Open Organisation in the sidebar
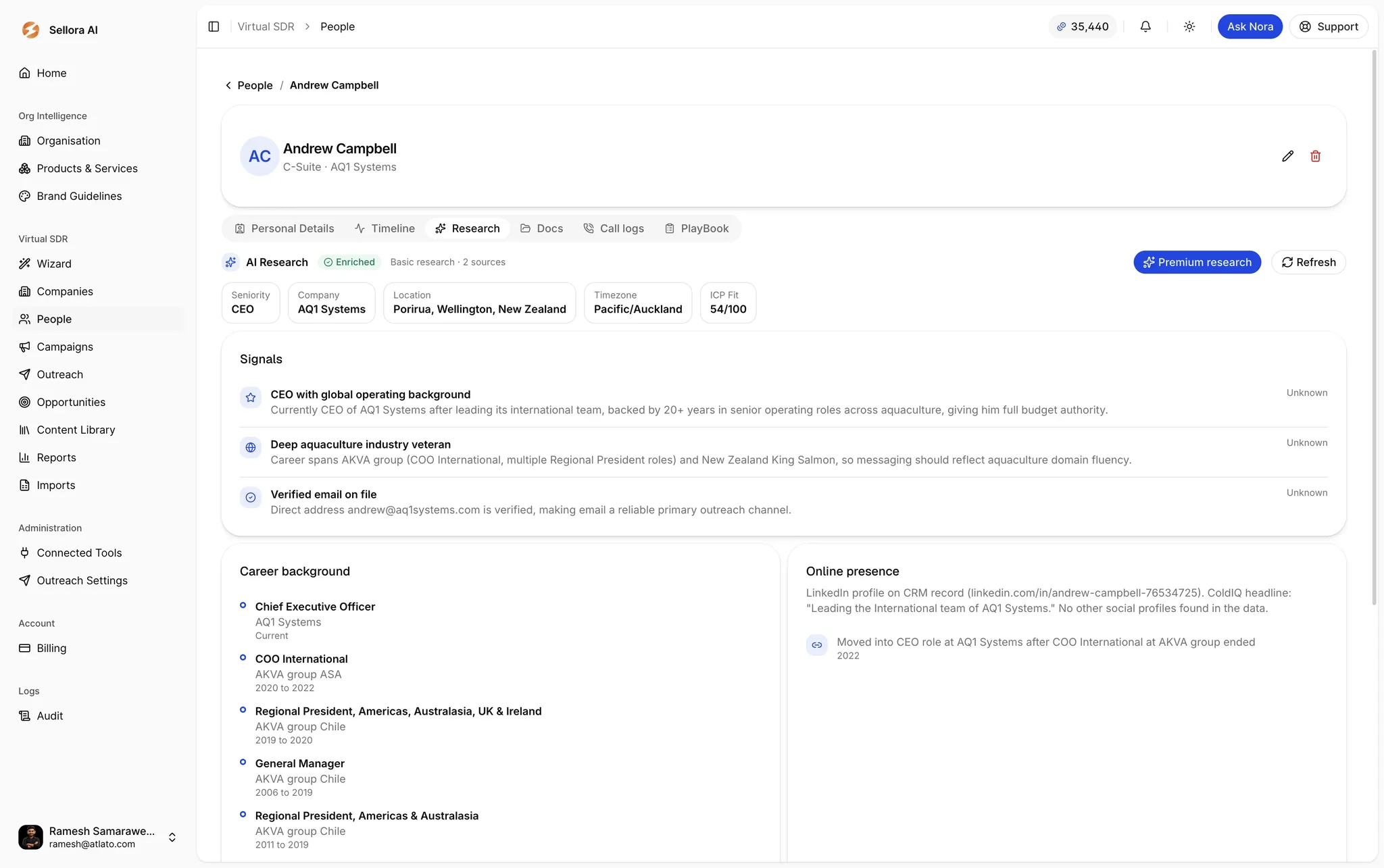Image resolution: width=1384 pixels, height=868 pixels. click(98, 141)
